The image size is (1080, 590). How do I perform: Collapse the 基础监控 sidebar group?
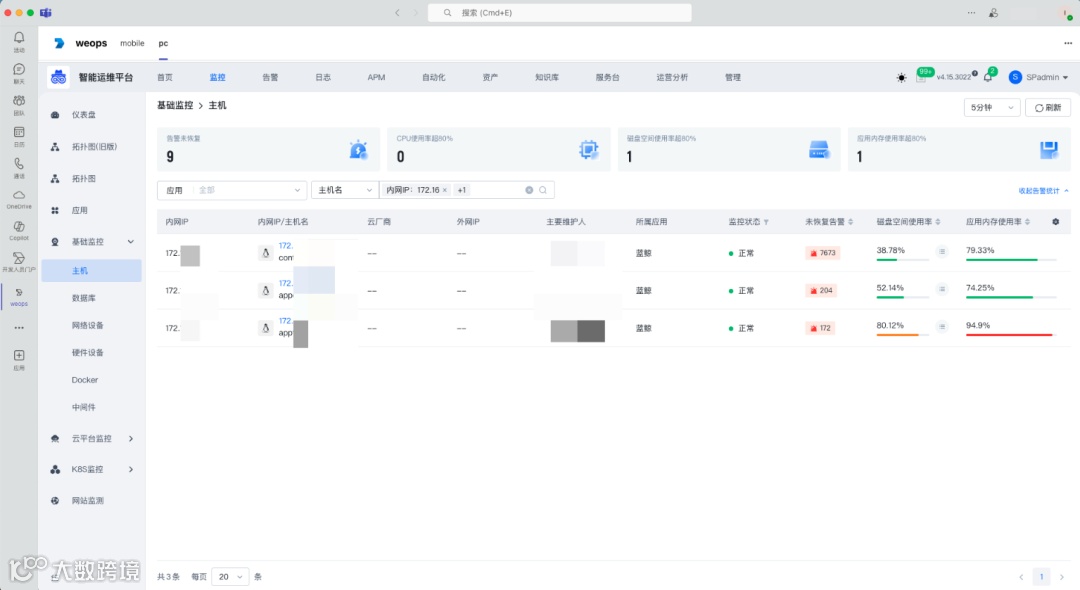click(131, 242)
